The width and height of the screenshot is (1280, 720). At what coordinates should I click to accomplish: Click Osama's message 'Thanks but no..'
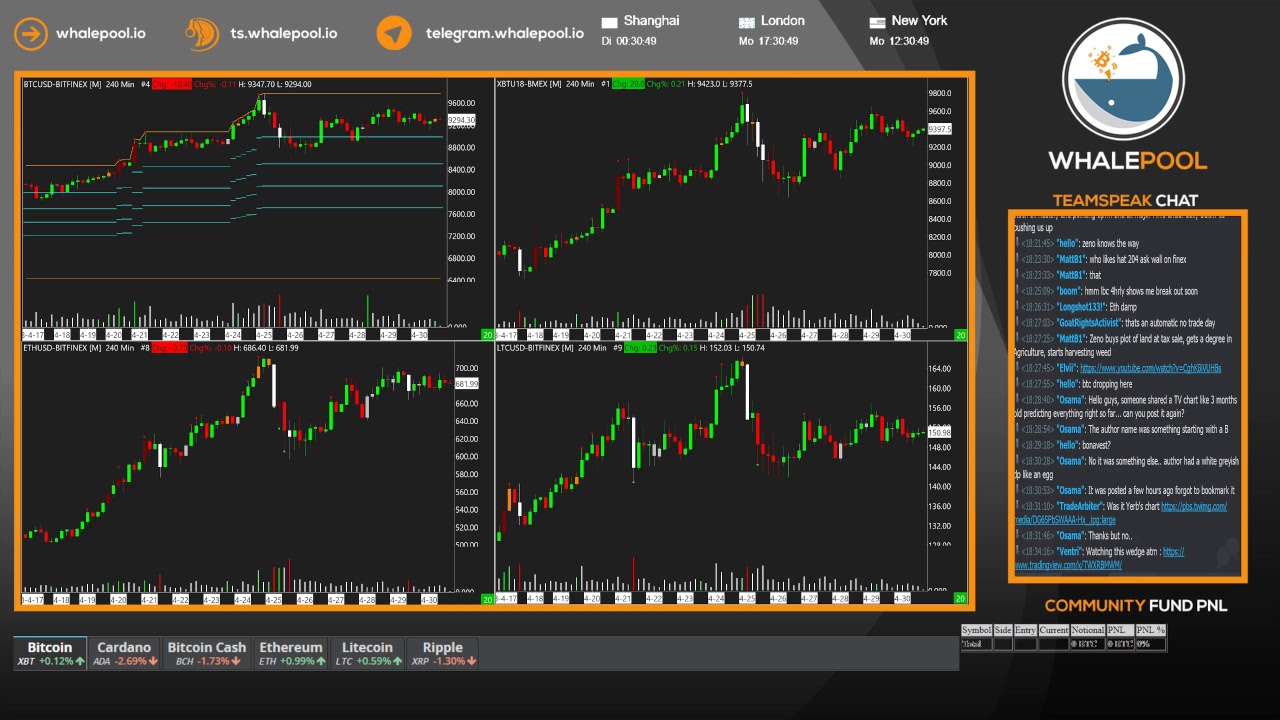pyautogui.click(x=1110, y=536)
